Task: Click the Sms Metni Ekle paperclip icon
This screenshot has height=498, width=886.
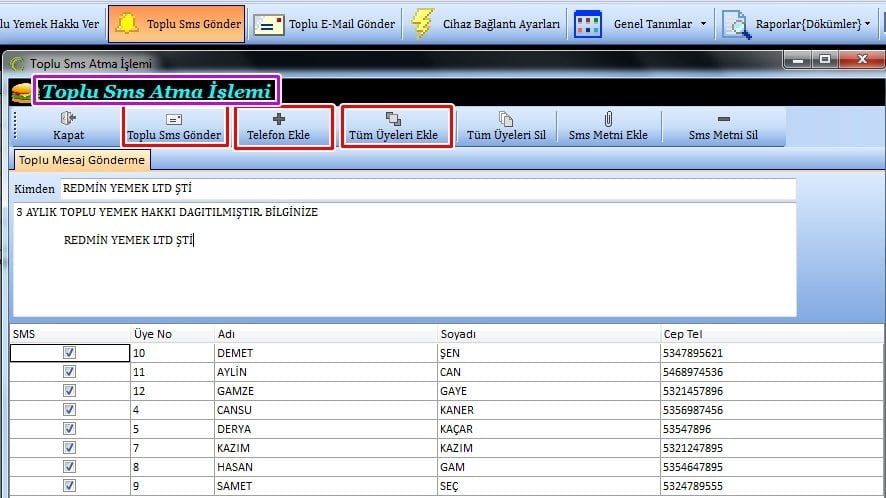Action: pyautogui.click(x=608, y=119)
